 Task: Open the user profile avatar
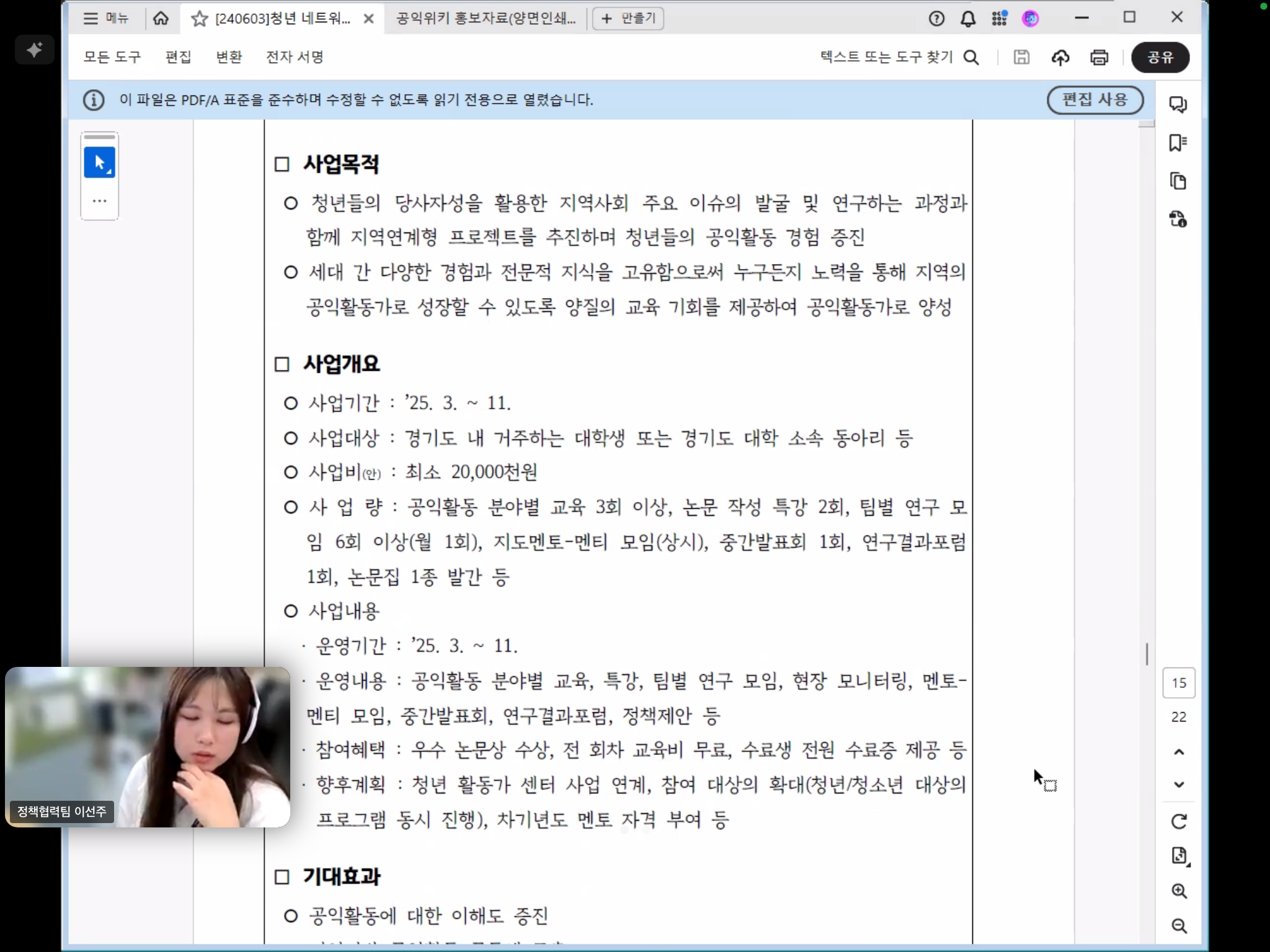pos(1031,19)
